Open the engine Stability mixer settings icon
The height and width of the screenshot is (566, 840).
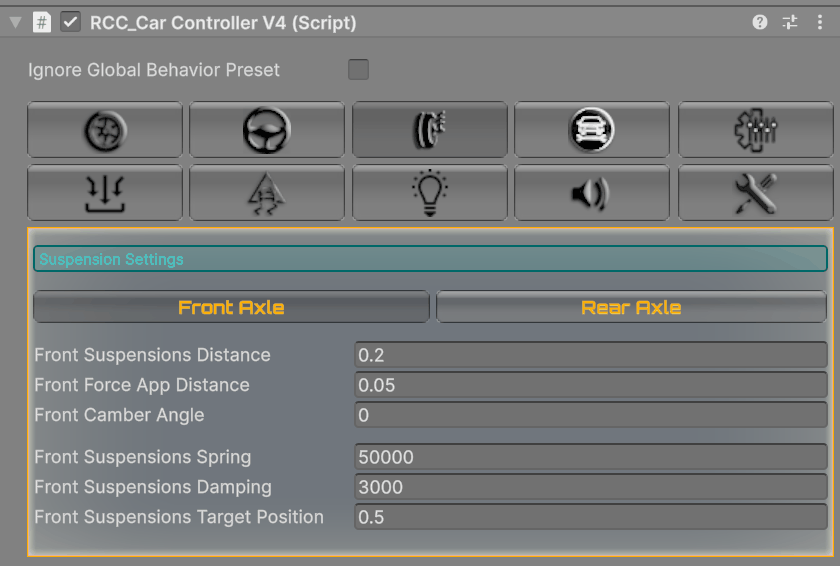(x=756, y=130)
